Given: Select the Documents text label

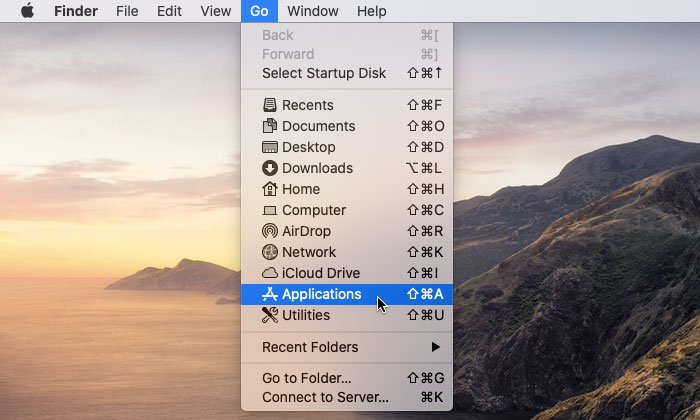Looking at the screenshot, I should (x=319, y=126).
